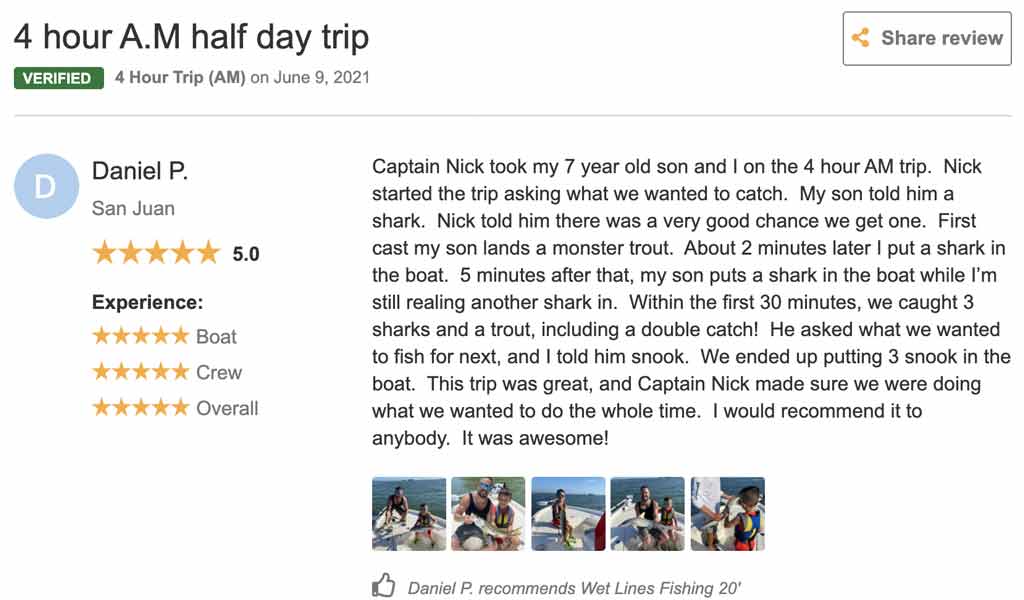Click the Boat experience star rating
Viewport: 1024px width, 600px height.
click(x=140, y=337)
